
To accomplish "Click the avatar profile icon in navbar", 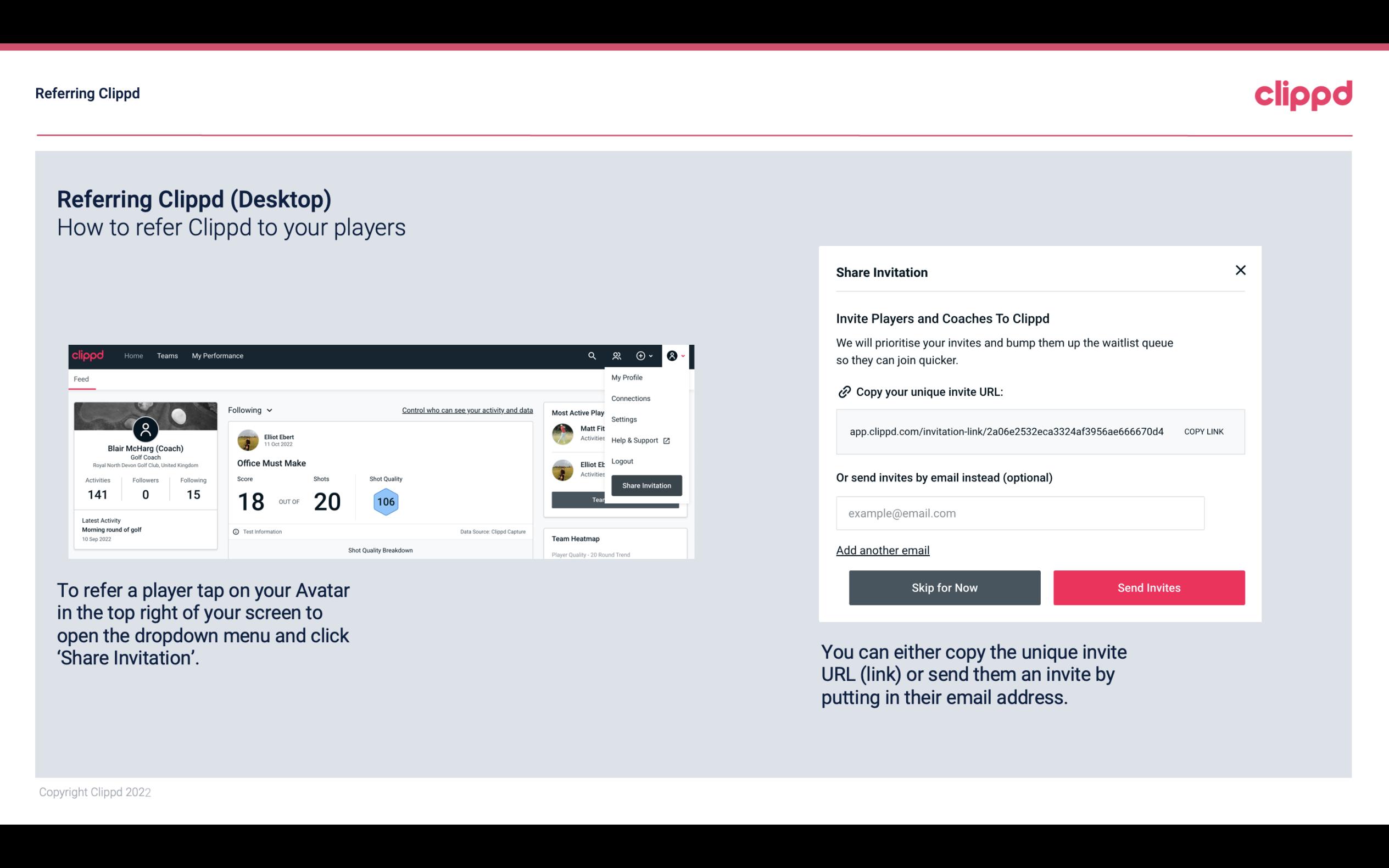I will 671,356.
